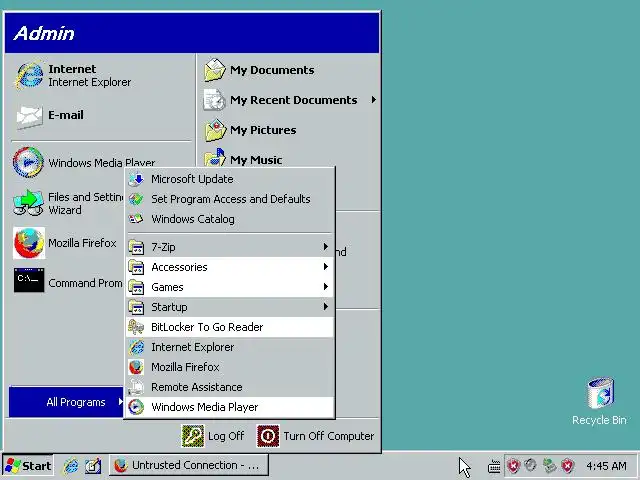Open Files and Settings Transfer Wizard
Image resolution: width=640 pixels, height=480 pixels.
click(69, 203)
